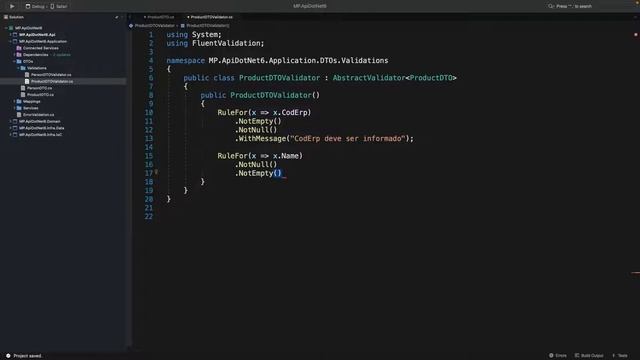640x360 pixels.
Task: Click the Dependencies folder icon
Action: [19, 55]
